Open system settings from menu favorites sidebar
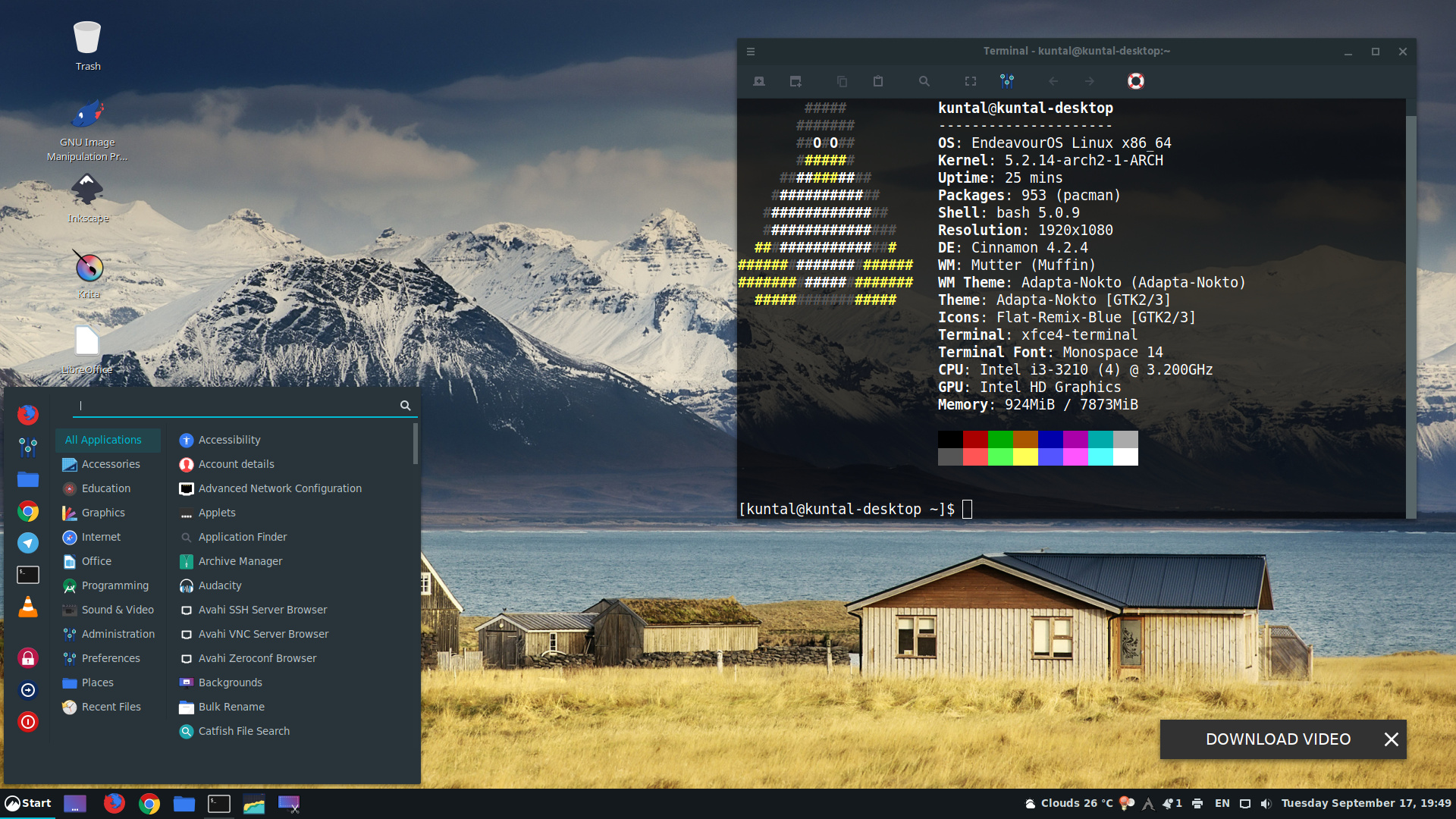 point(28,447)
